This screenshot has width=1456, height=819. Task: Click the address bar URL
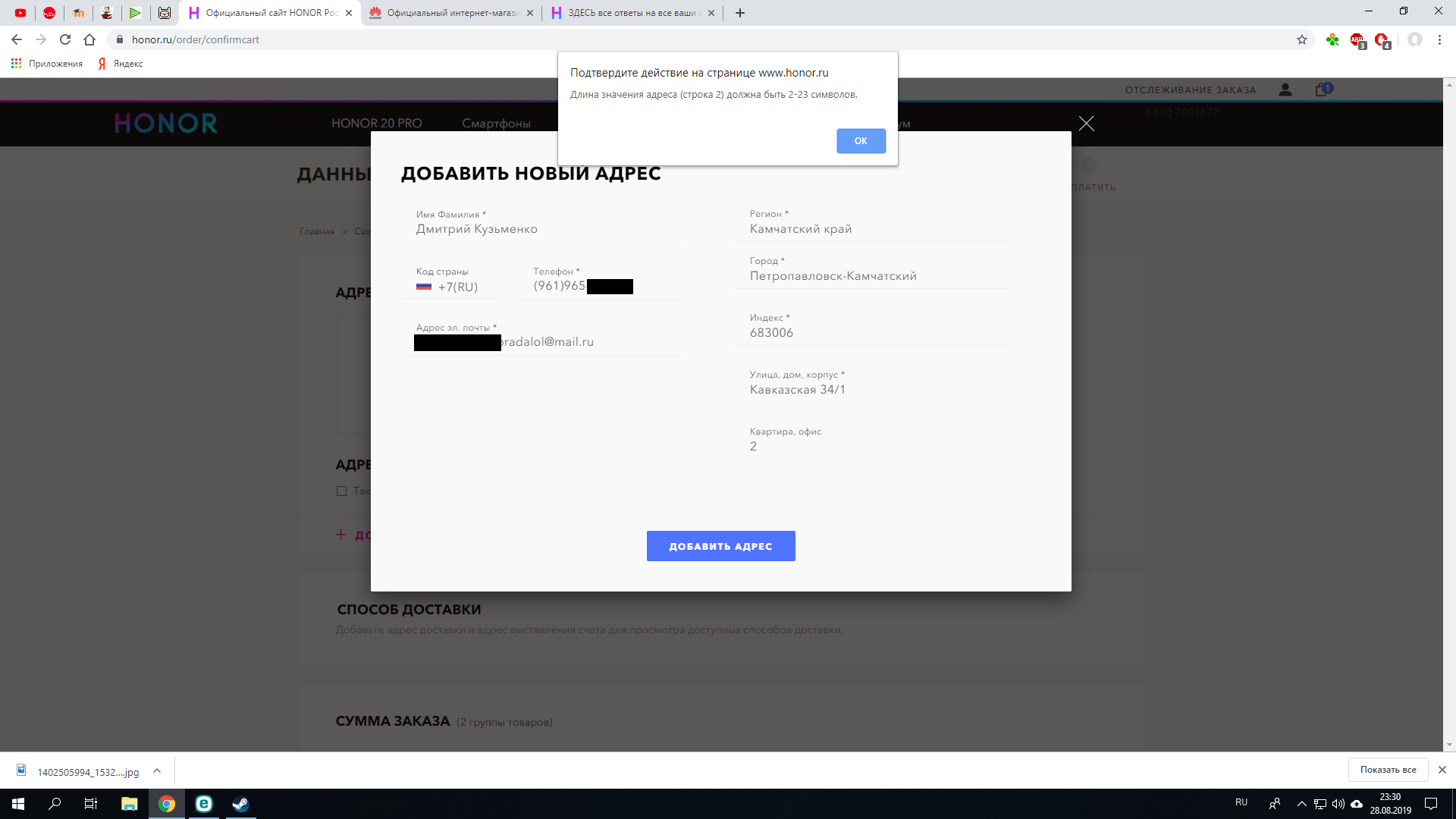196,39
